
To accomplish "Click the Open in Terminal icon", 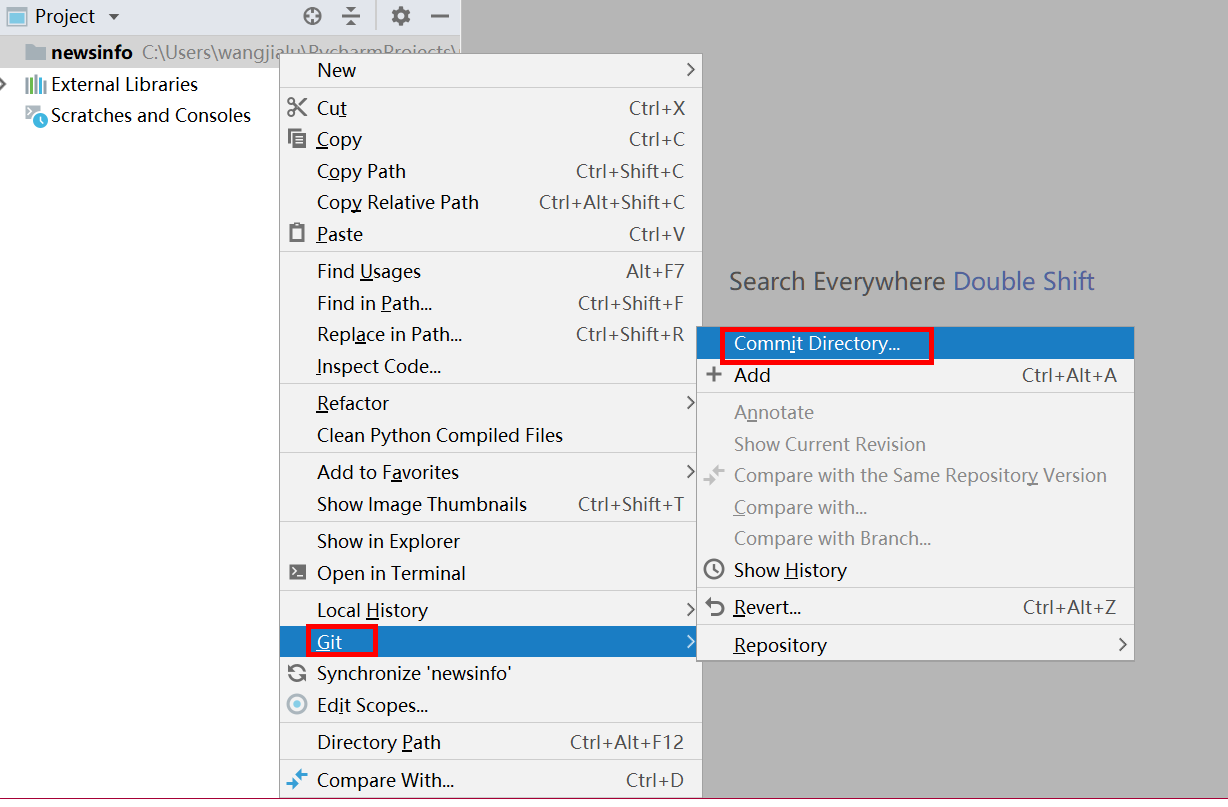I will point(297,573).
